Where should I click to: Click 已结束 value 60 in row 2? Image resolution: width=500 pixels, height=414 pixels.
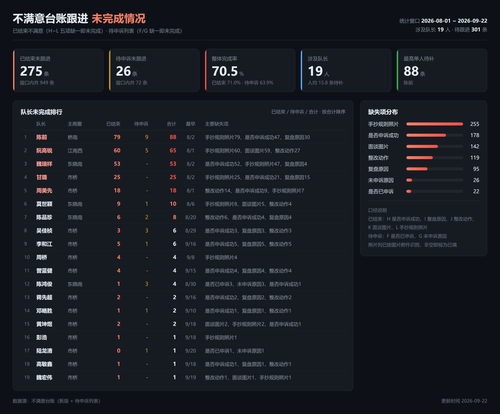(x=117, y=151)
